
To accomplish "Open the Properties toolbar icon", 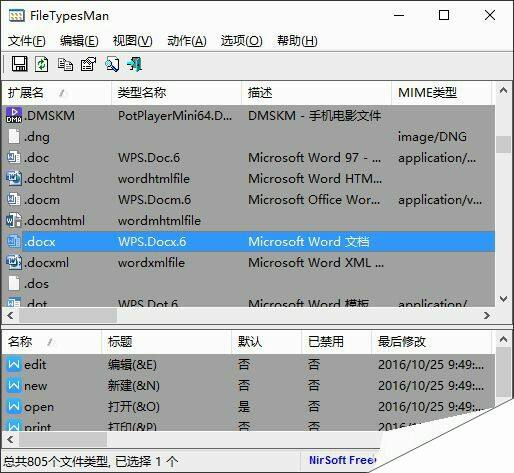I will 88,64.
